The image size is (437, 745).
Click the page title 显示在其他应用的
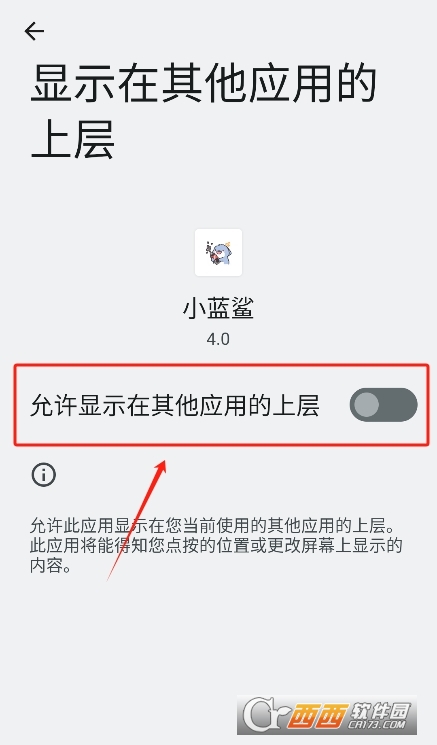pos(204,84)
